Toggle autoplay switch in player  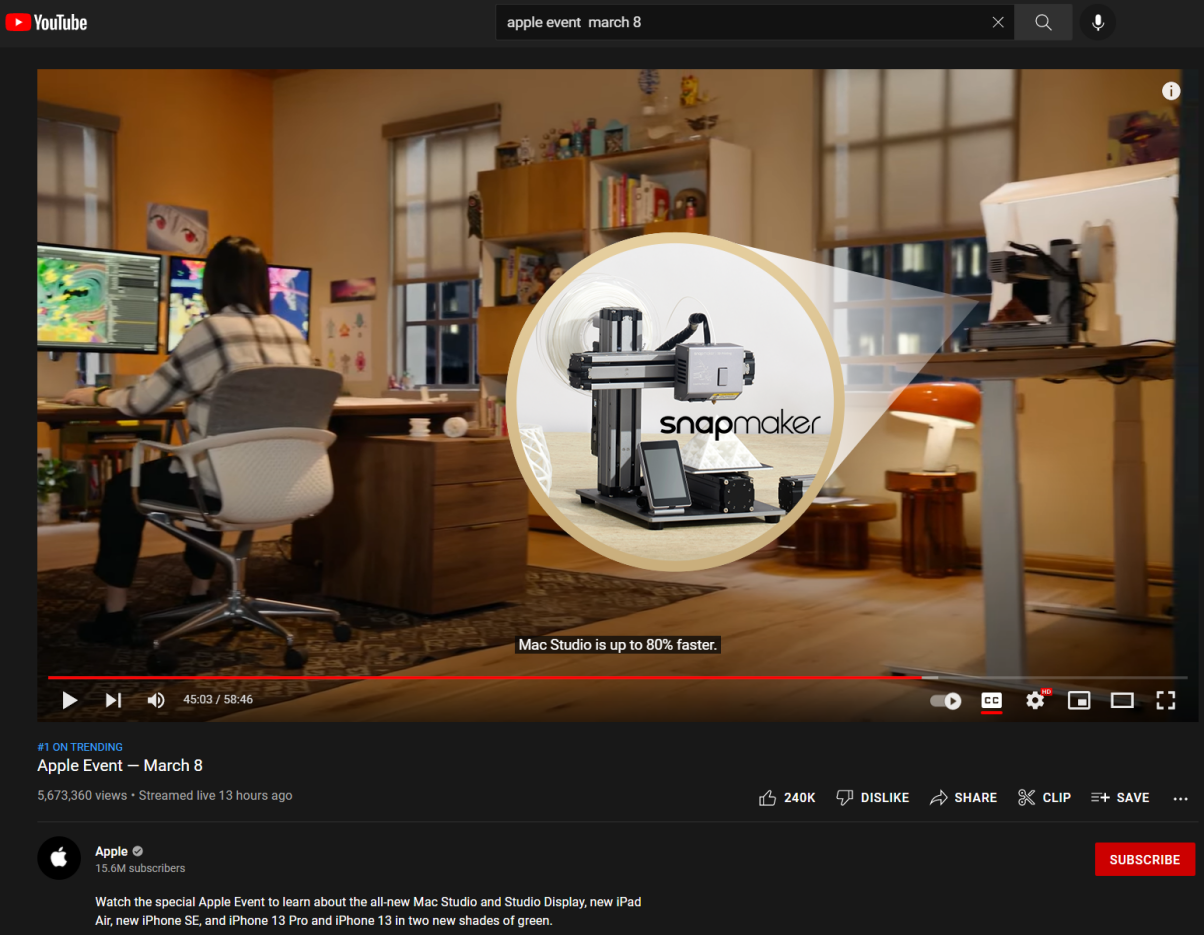[x=946, y=701]
